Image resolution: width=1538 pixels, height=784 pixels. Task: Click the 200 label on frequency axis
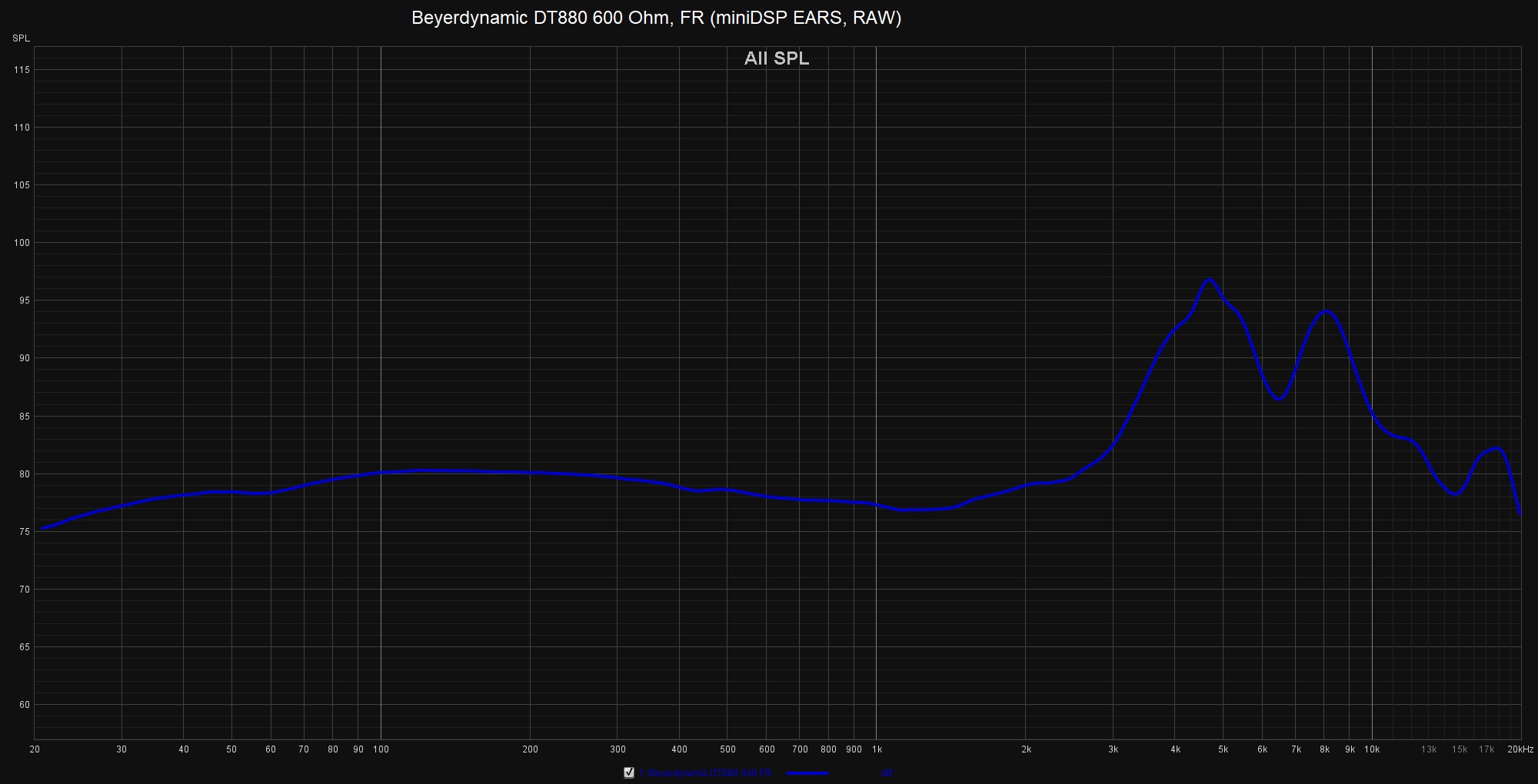point(530,749)
